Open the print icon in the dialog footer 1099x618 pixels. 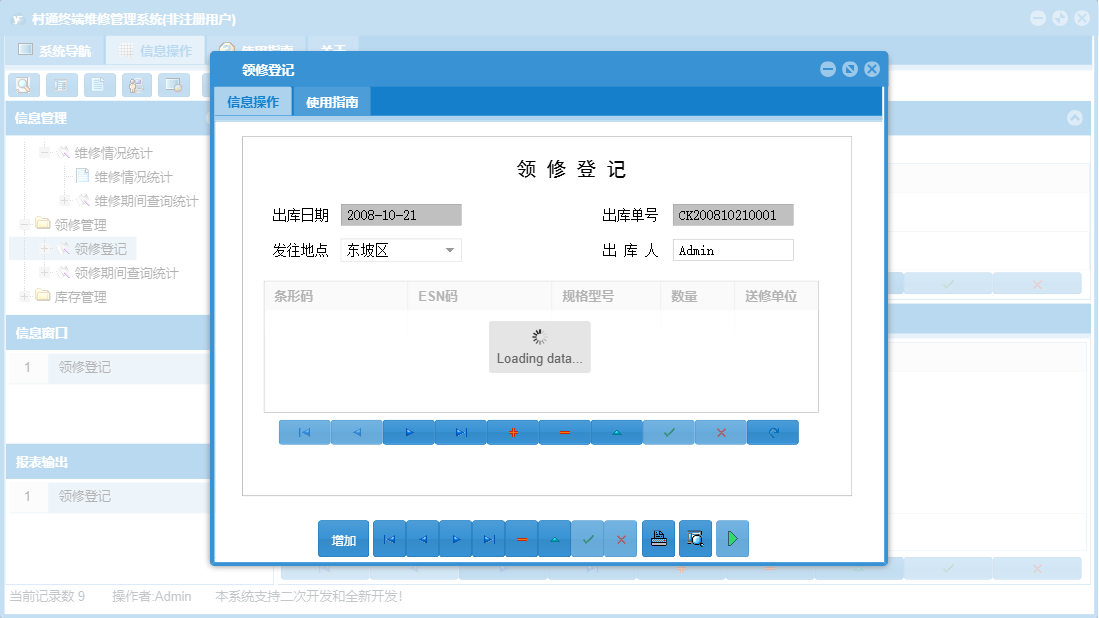point(659,538)
